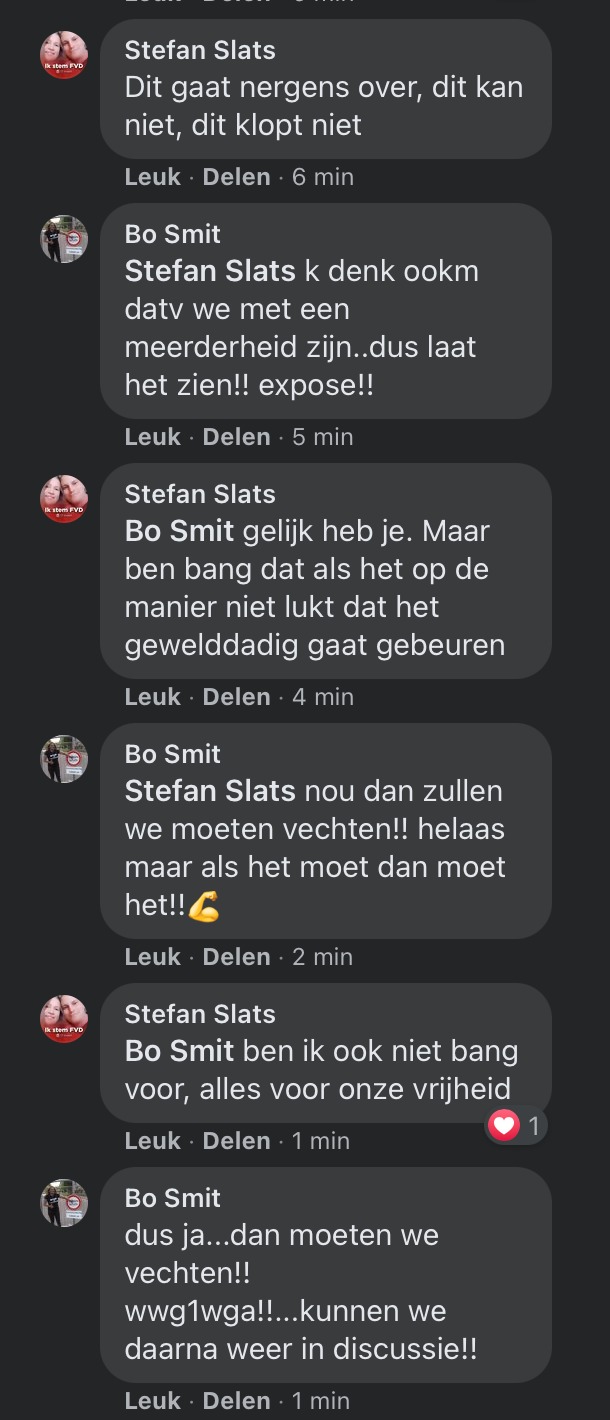Open the Bo Smit mention before 'ben ik ook niet bang'
This screenshot has width=610, height=1420.
click(x=179, y=1051)
